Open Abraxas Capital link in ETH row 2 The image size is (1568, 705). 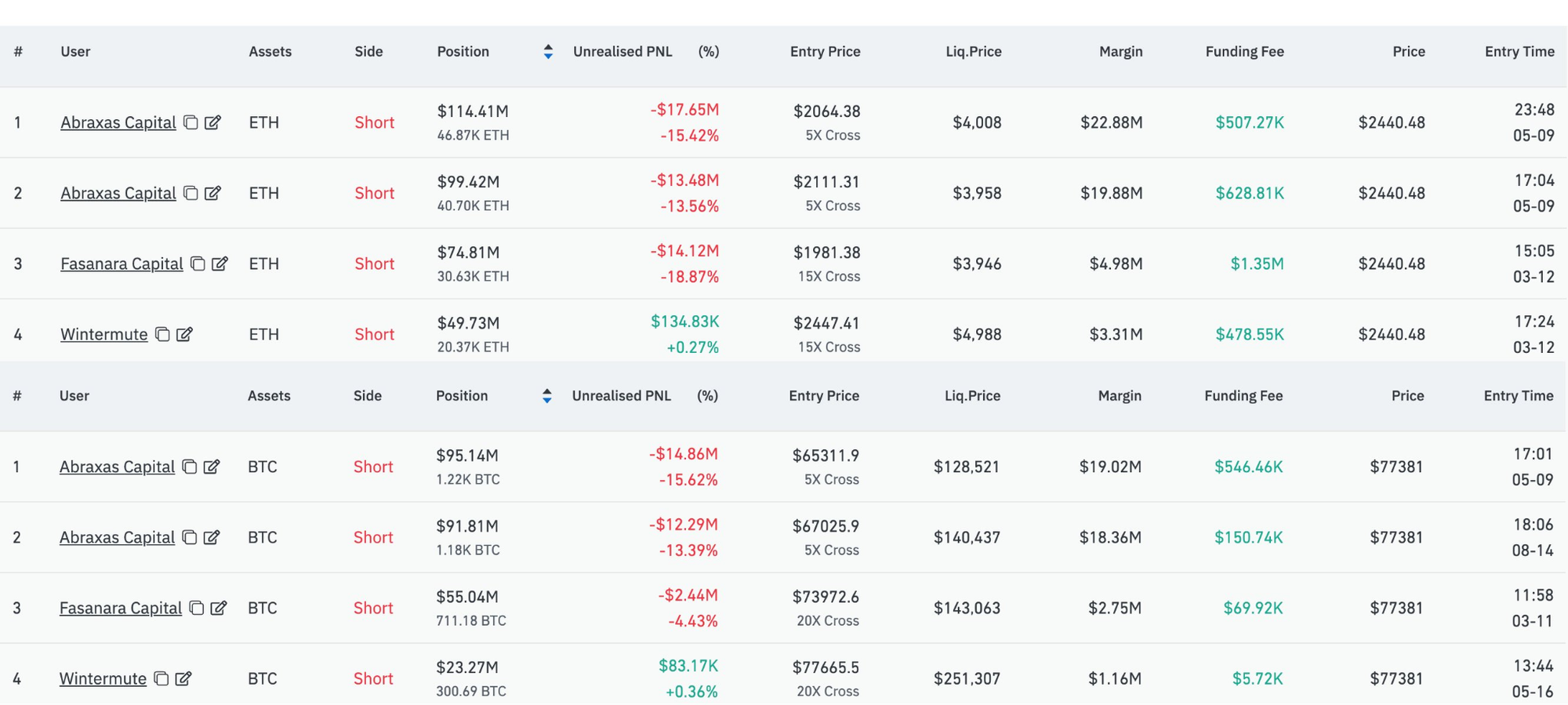coord(118,193)
